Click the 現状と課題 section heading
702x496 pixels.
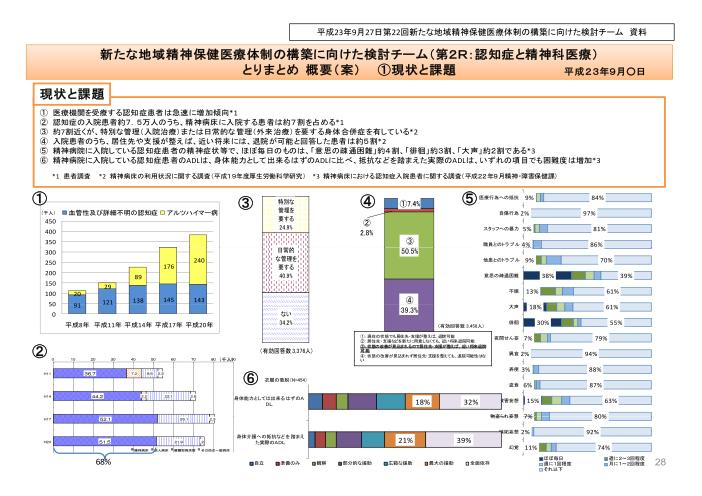72,94
